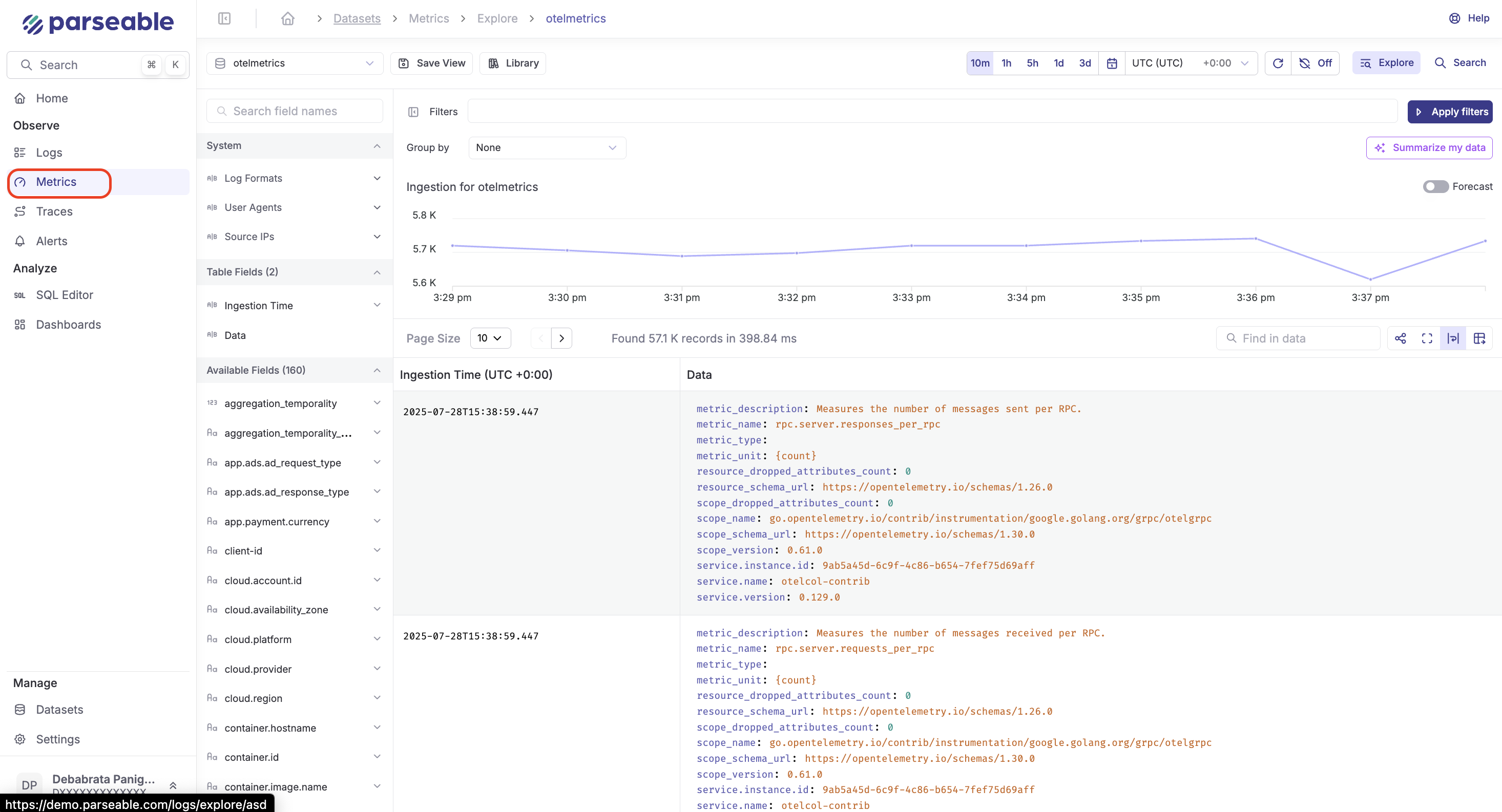Open Metrics in the sidebar
The image size is (1502, 812).
coord(98,182)
